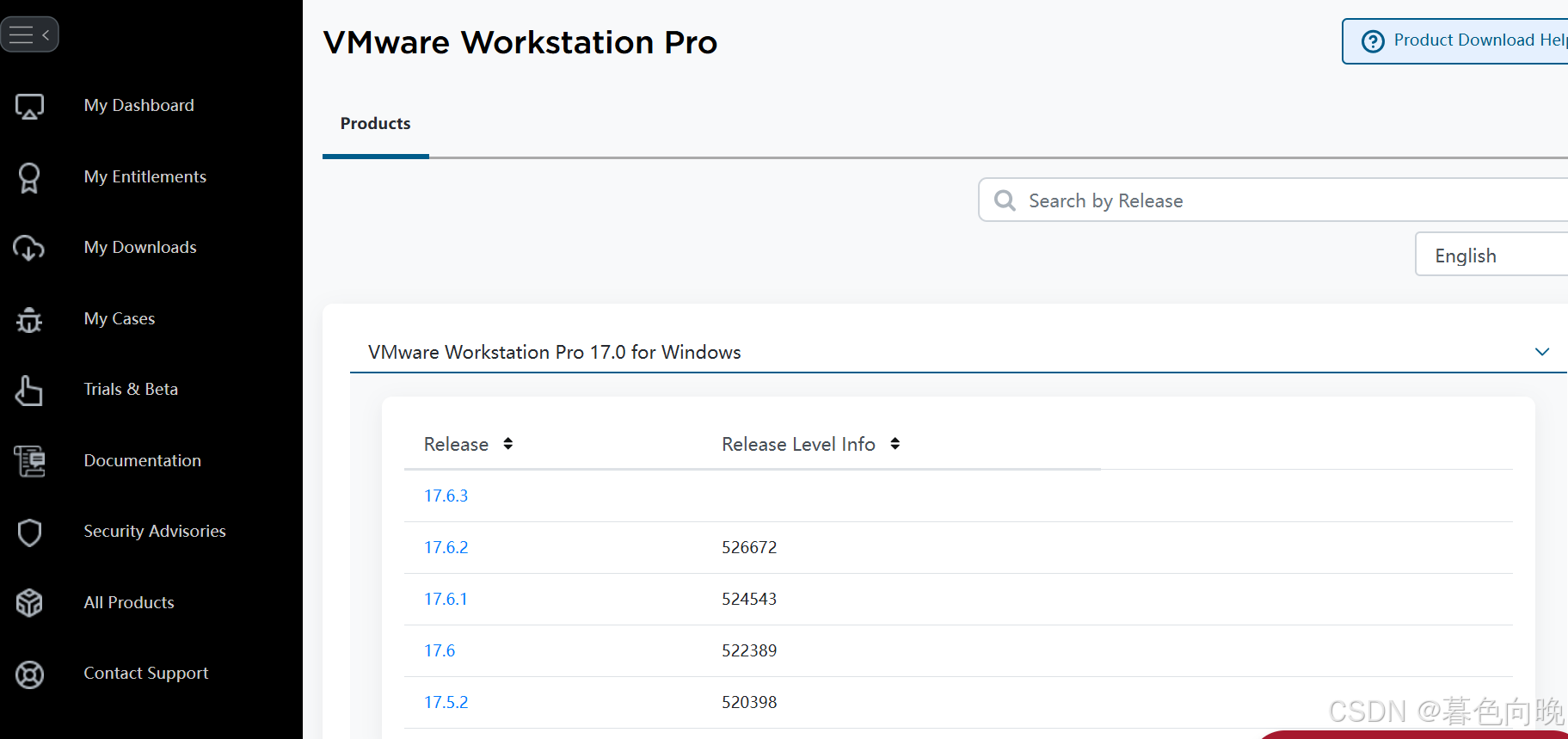
Task: Select build number 524543
Action: point(749,599)
